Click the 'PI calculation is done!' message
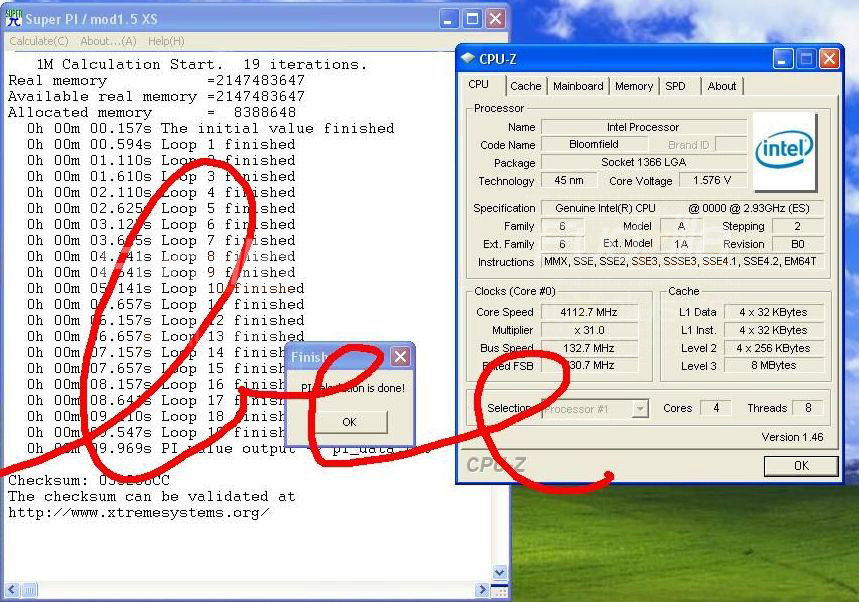859x602 pixels. pyautogui.click(x=353, y=388)
